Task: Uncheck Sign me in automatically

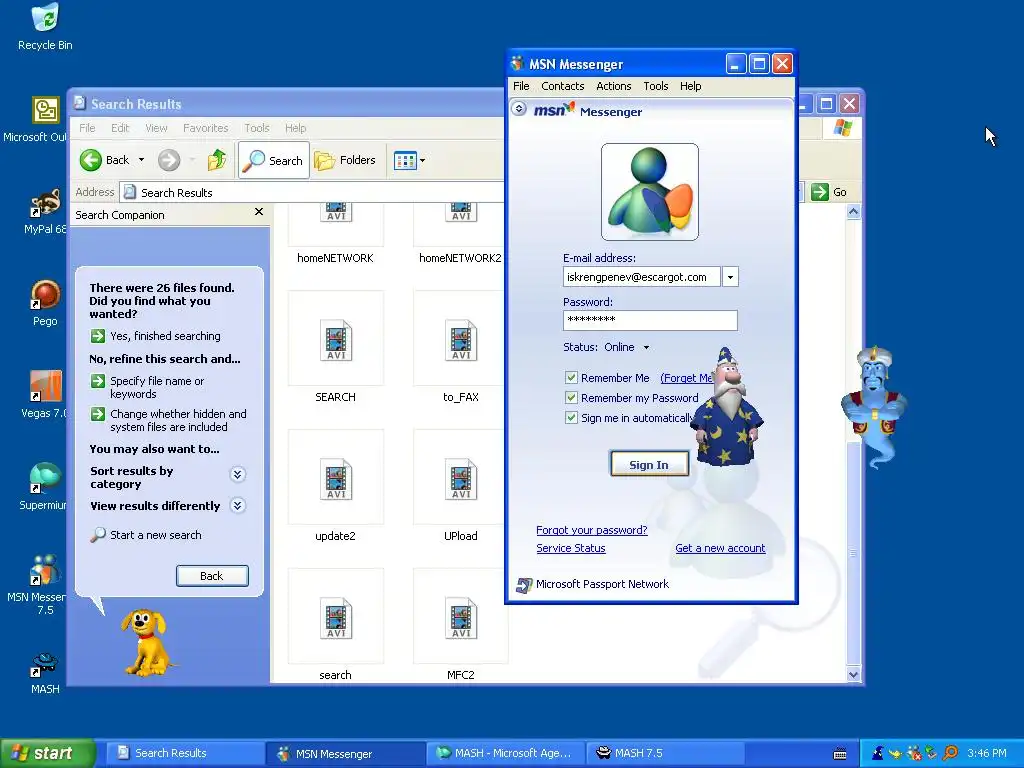Action: pyautogui.click(x=571, y=418)
